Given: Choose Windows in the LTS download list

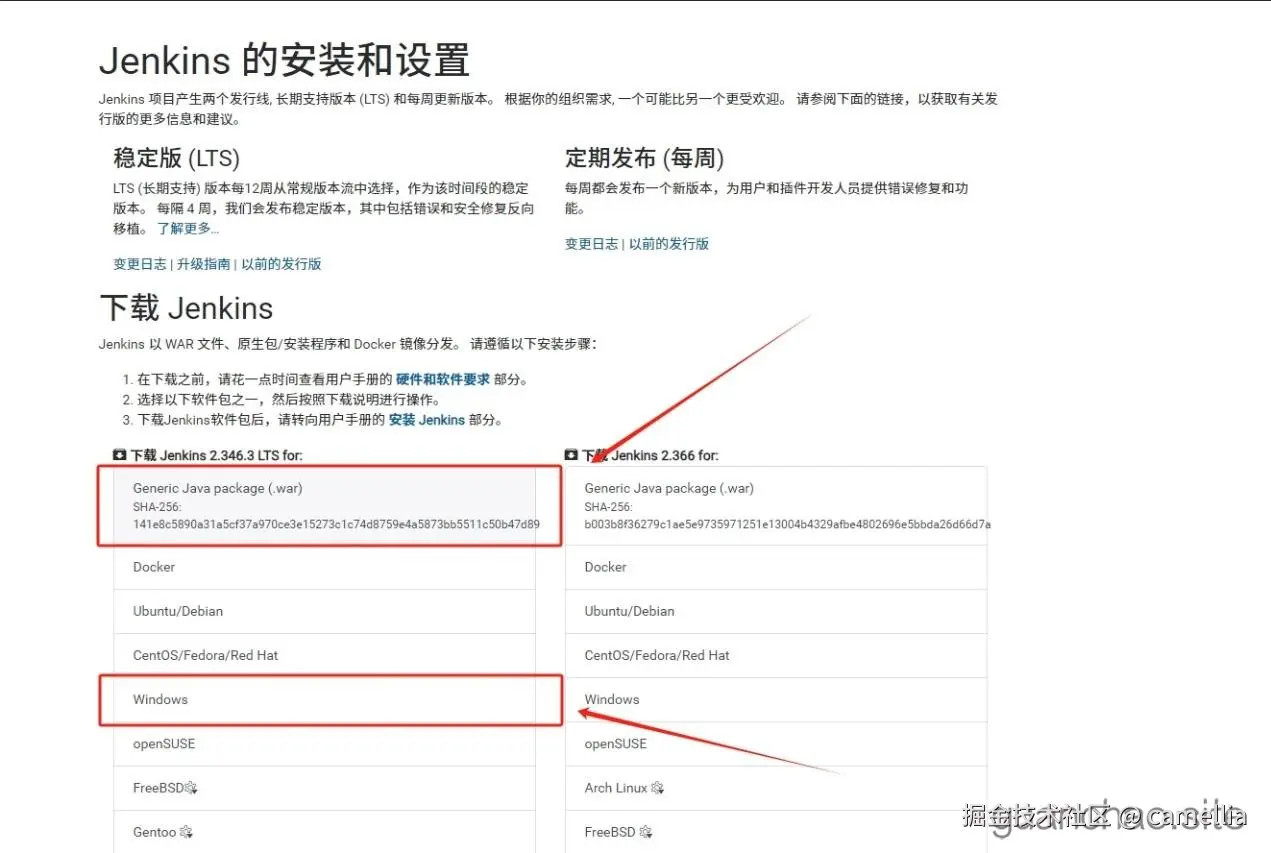Looking at the screenshot, I should point(325,699).
